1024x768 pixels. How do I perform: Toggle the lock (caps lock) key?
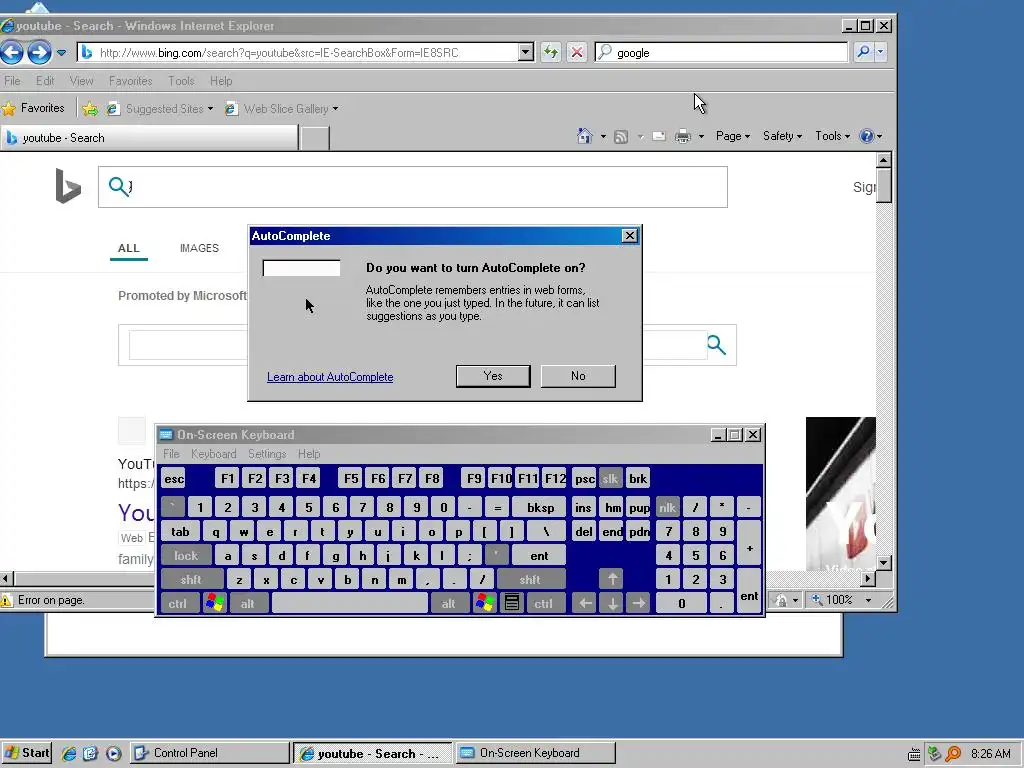click(x=186, y=556)
